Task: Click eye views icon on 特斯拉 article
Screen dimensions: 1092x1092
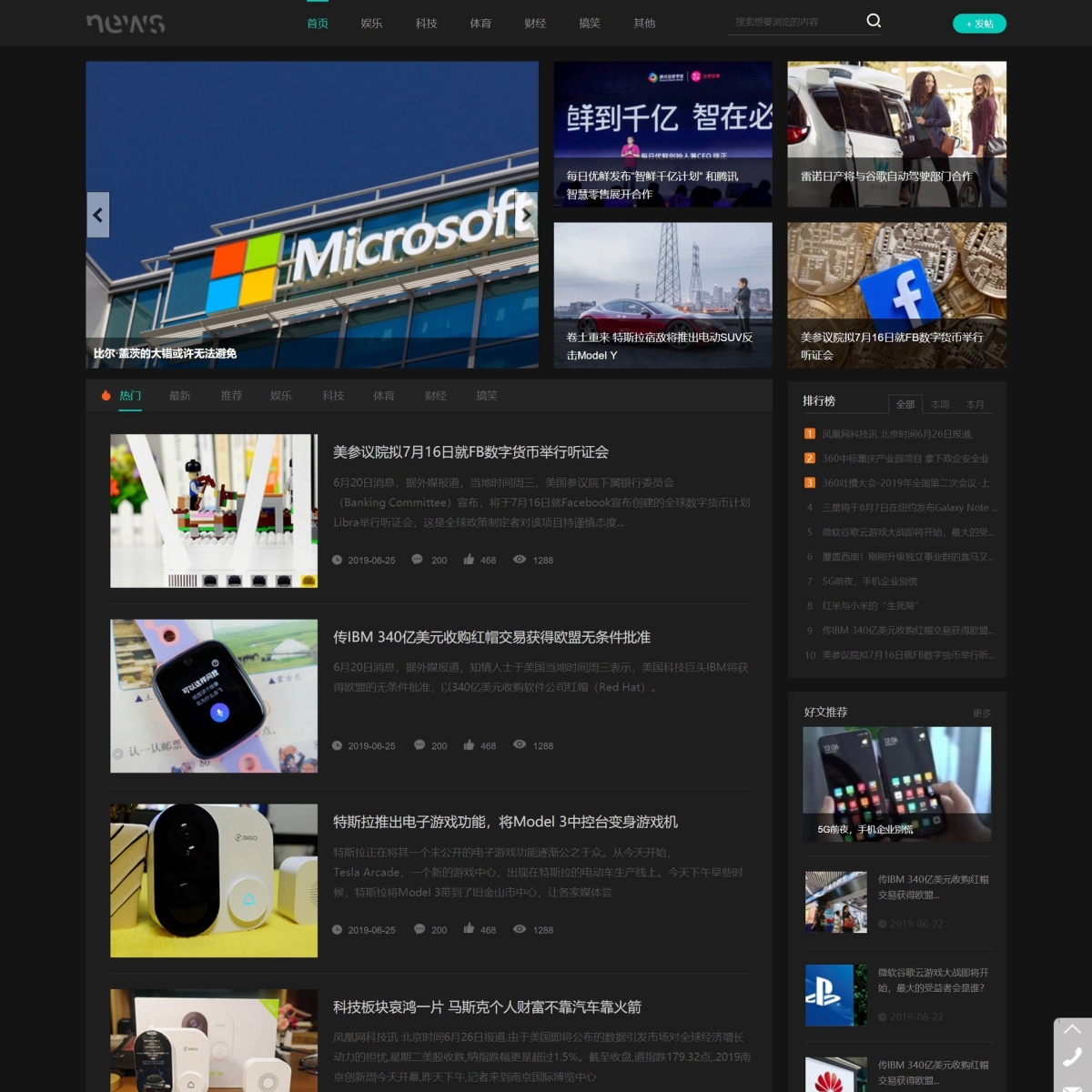Action: 520,929
